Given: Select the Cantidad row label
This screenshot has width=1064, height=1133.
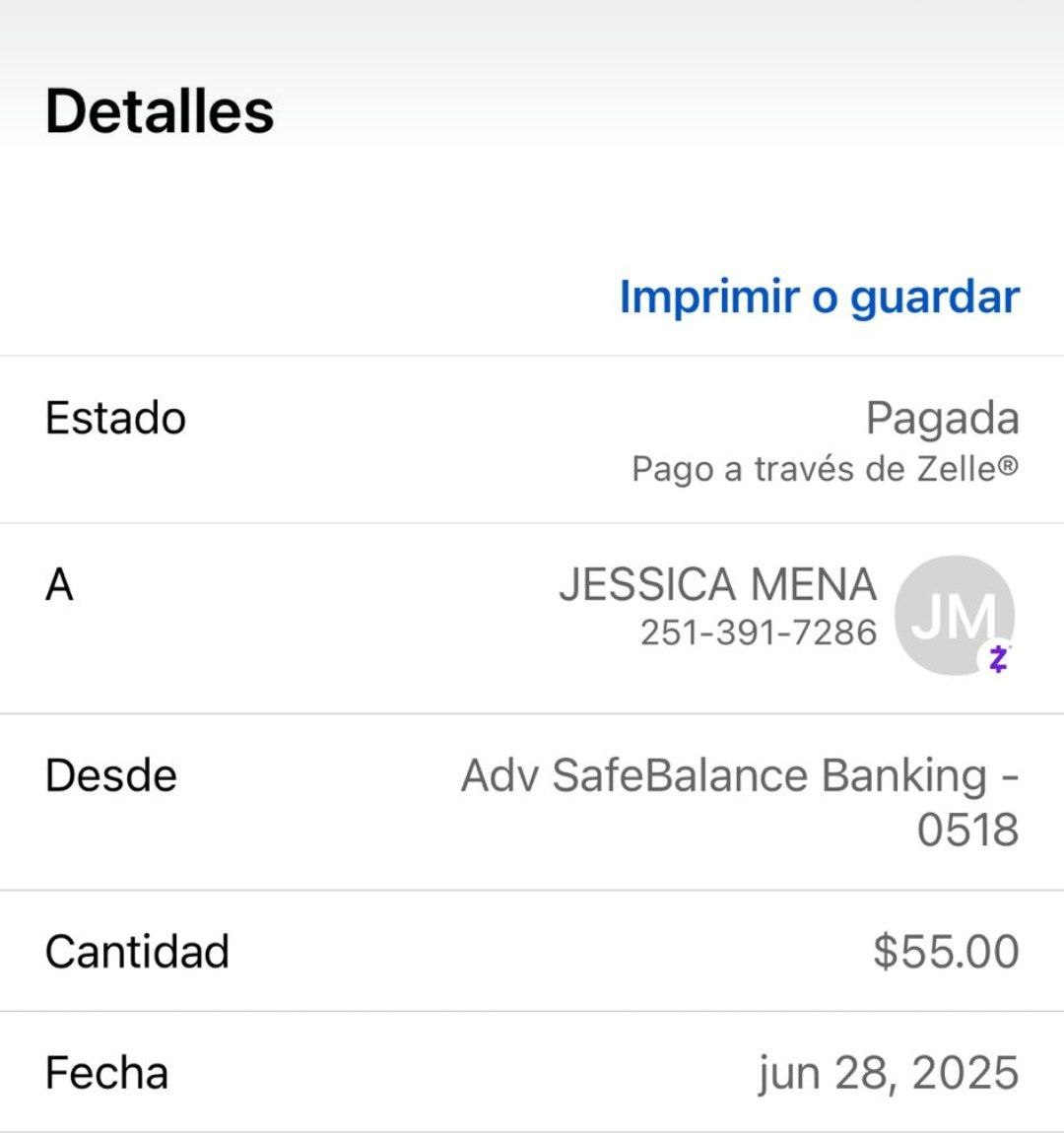Looking at the screenshot, I should click(x=137, y=952).
